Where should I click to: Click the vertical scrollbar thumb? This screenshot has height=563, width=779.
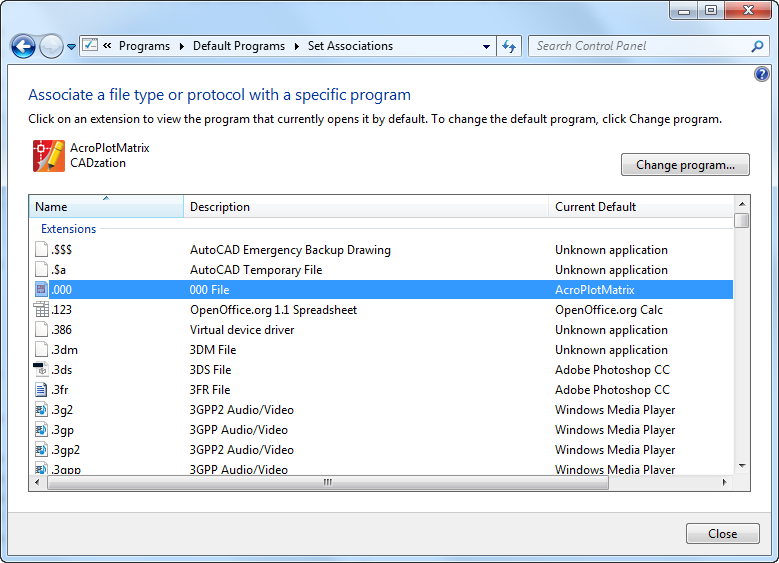click(x=742, y=220)
